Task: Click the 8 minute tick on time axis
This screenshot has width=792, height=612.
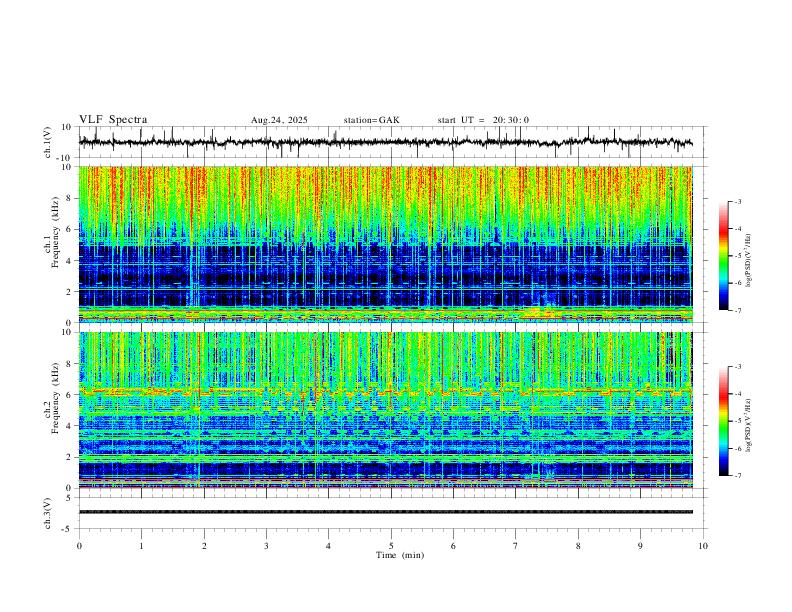Action: [x=578, y=546]
